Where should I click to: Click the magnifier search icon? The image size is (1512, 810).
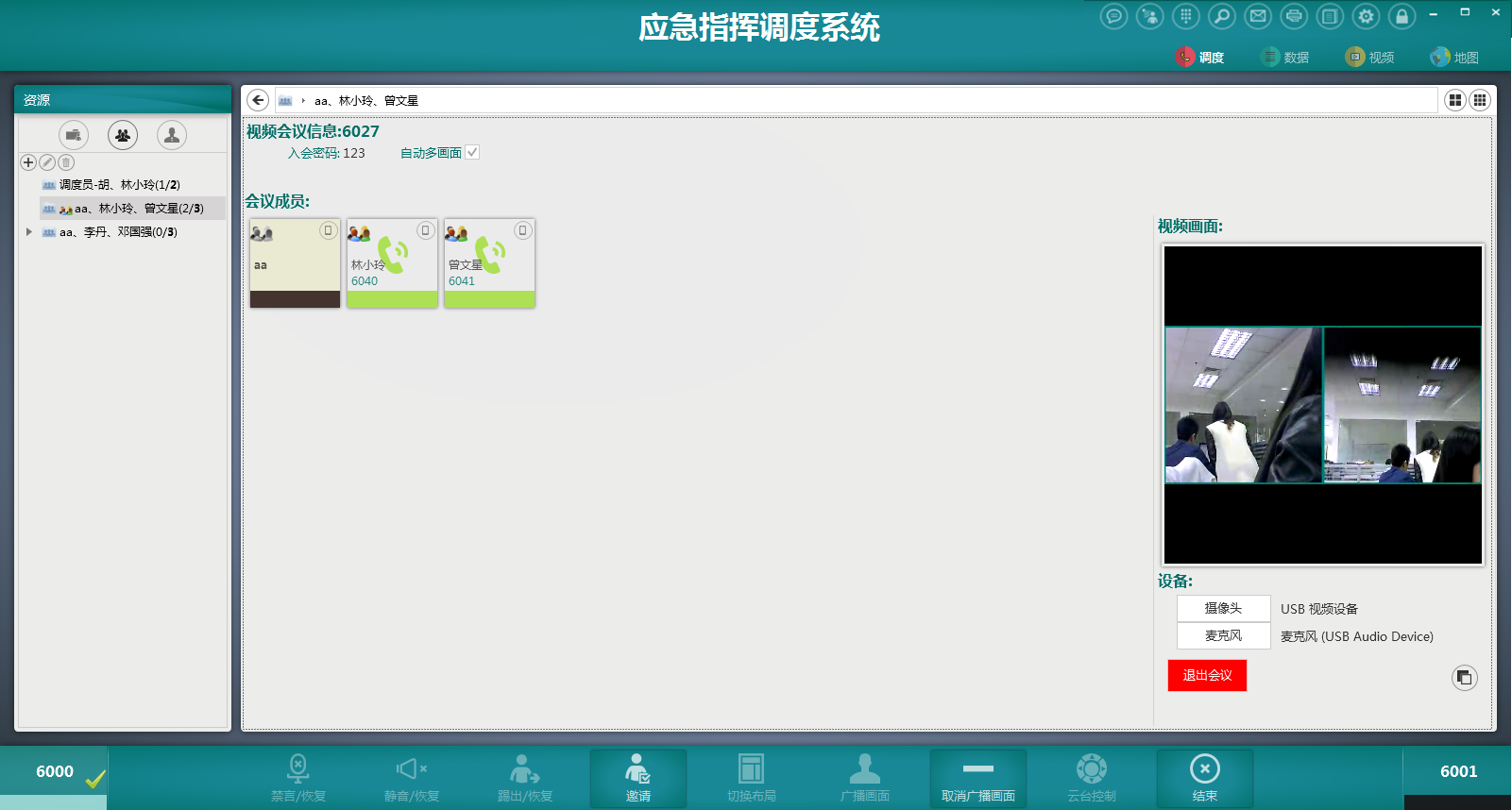[x=1222, y=16]
